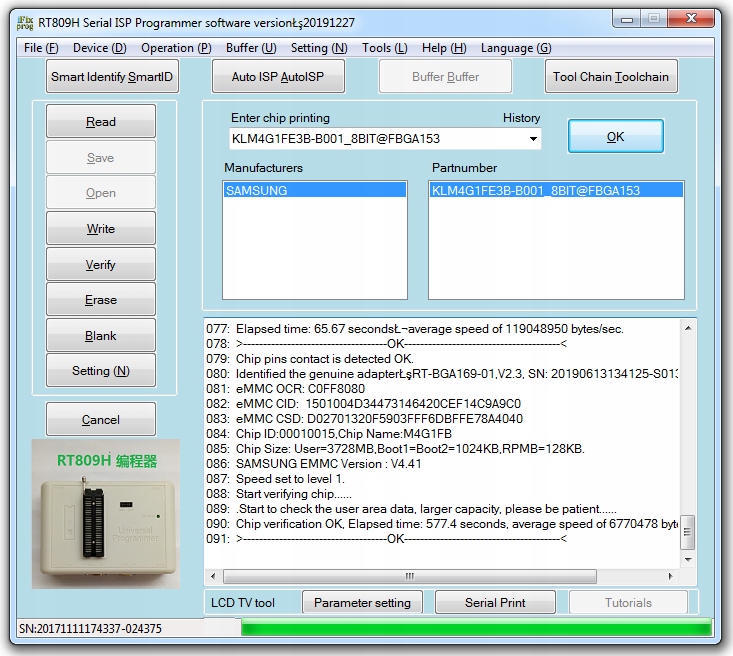Viewport: 733px width, 656px height.
Task: Click the horizontal log scrollbar thumb
Action: coord(410,576)
